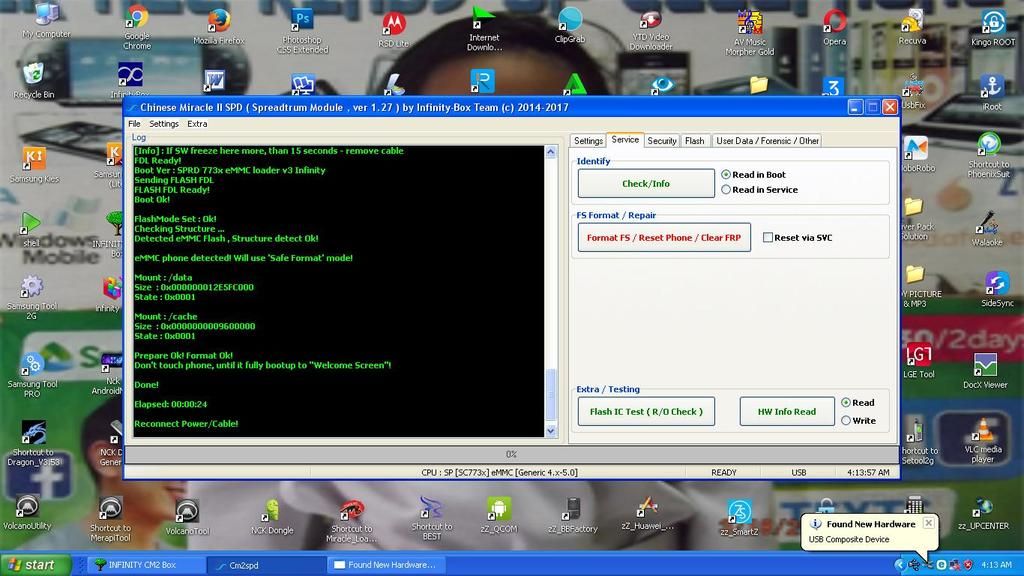Click the 4:13 AM system tray clock

pyautogui.click(x=996, y=565)
